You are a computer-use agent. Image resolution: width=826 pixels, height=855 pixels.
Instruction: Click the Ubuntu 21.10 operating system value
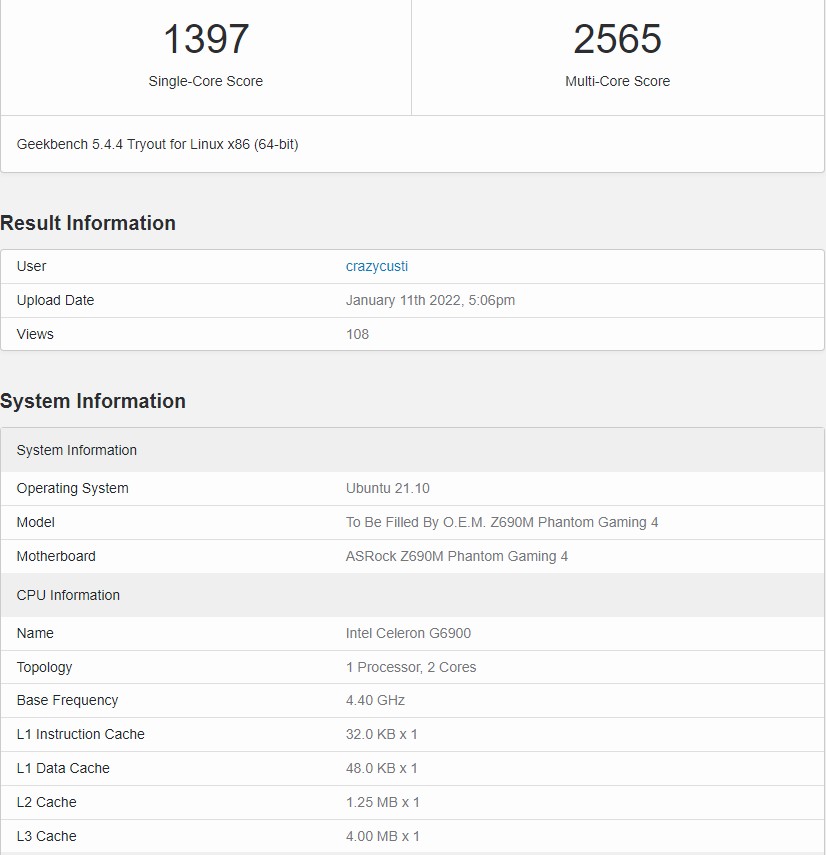point(388,488)
